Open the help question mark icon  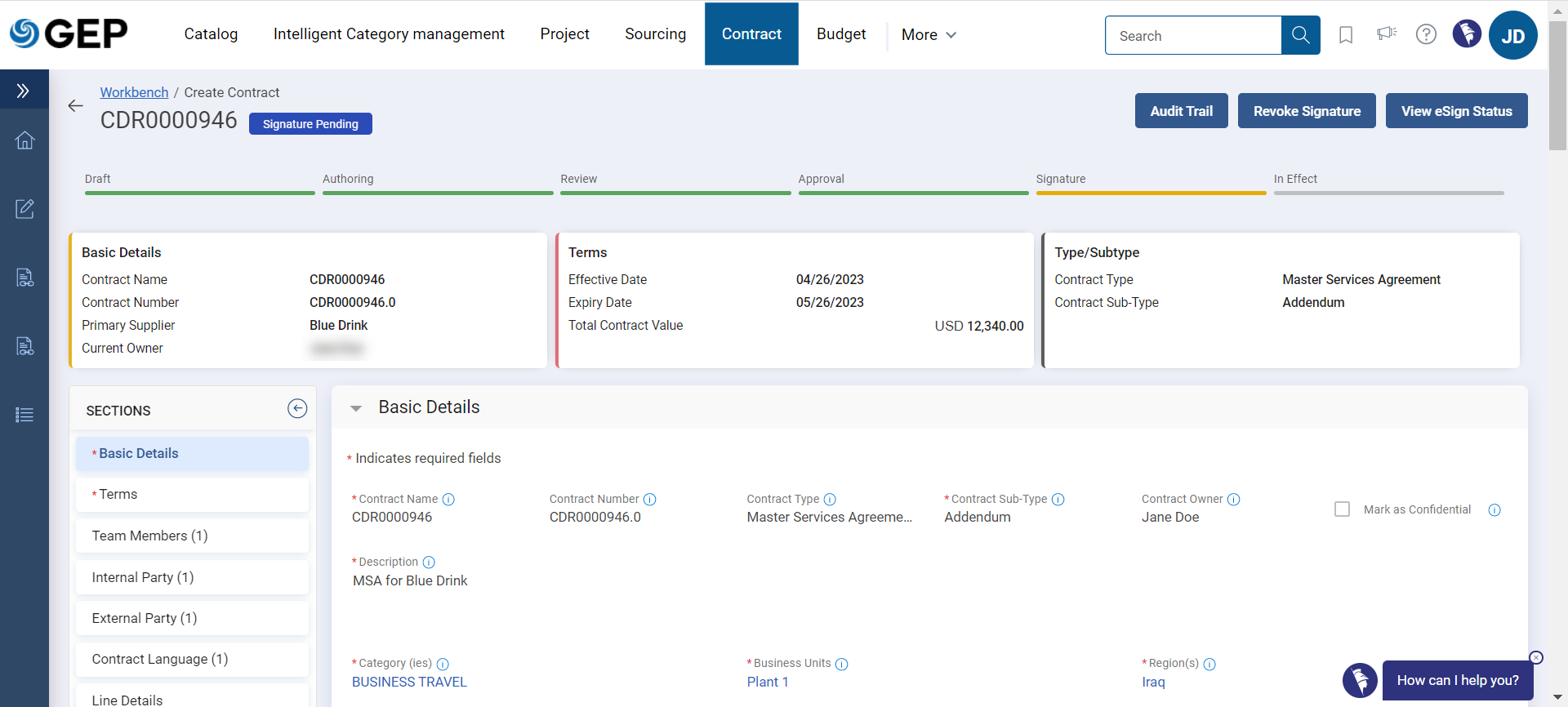(x=1426, y=34)
